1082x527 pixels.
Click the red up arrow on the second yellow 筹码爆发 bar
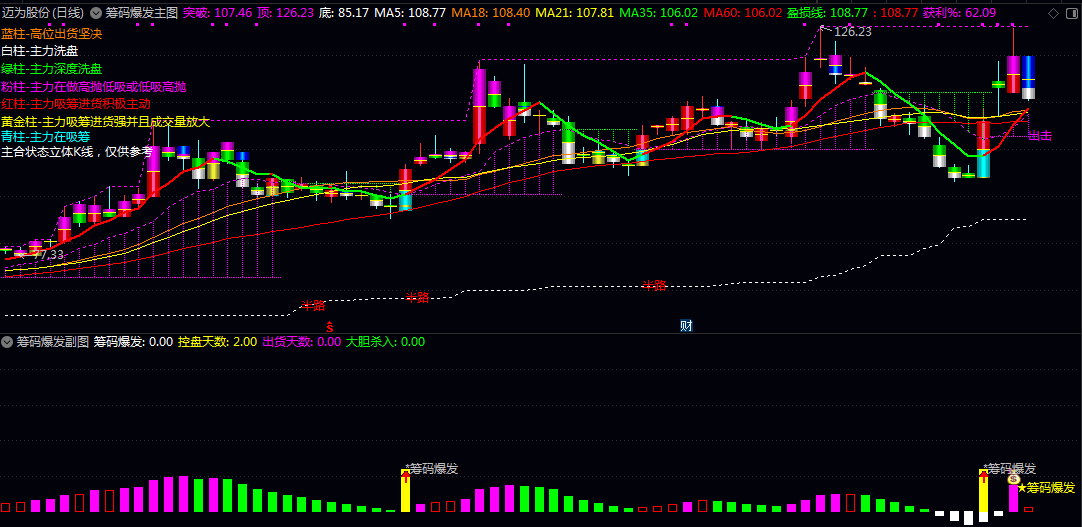[x=983, y=475]
